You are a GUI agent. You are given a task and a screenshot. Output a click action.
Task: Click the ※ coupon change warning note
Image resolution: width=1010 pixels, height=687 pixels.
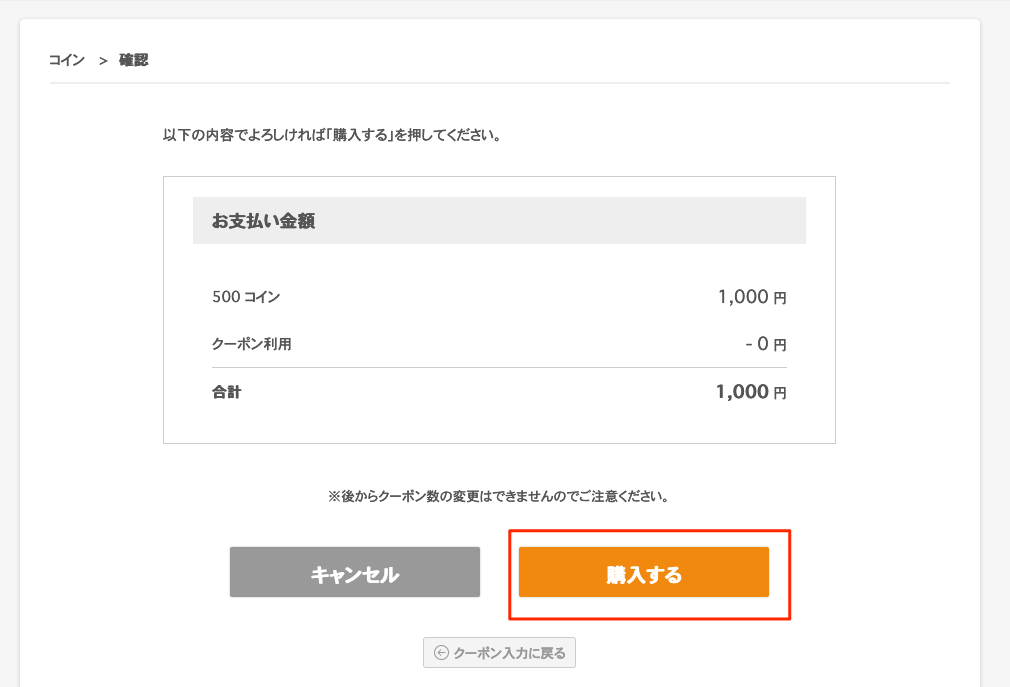click(499, 496)
